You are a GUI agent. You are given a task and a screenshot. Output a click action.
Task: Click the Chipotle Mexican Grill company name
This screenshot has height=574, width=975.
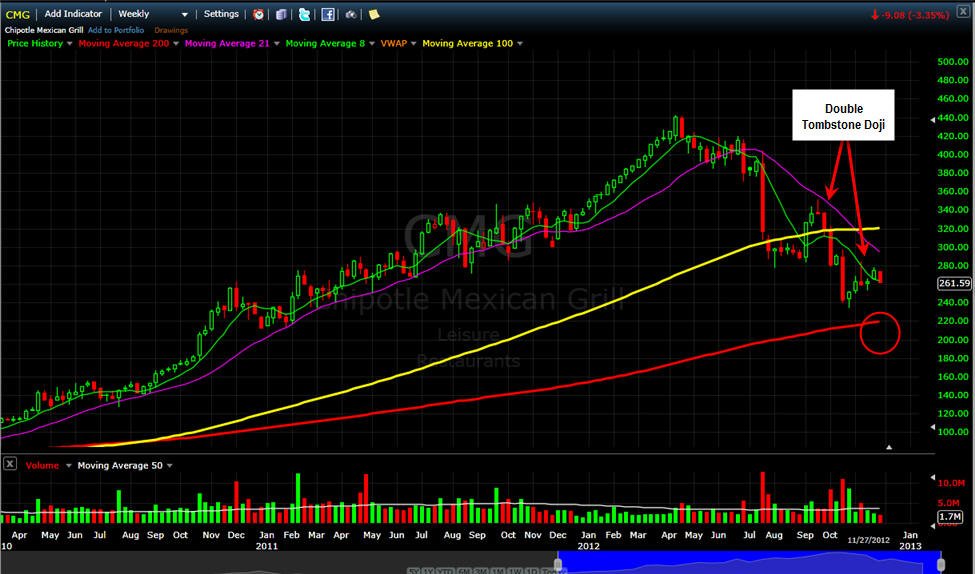[x=44, y=30]
